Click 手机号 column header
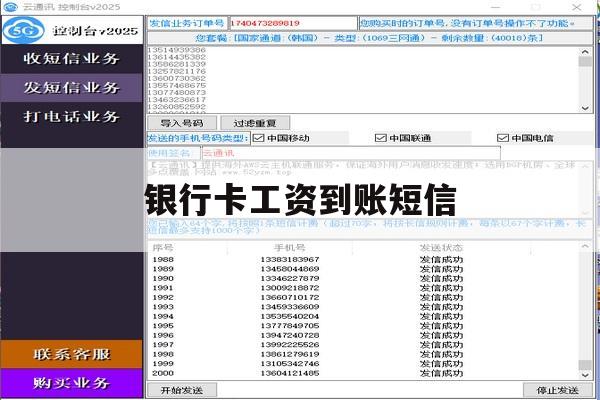Screen dimensions: 600x400 [x=289, y=248]
